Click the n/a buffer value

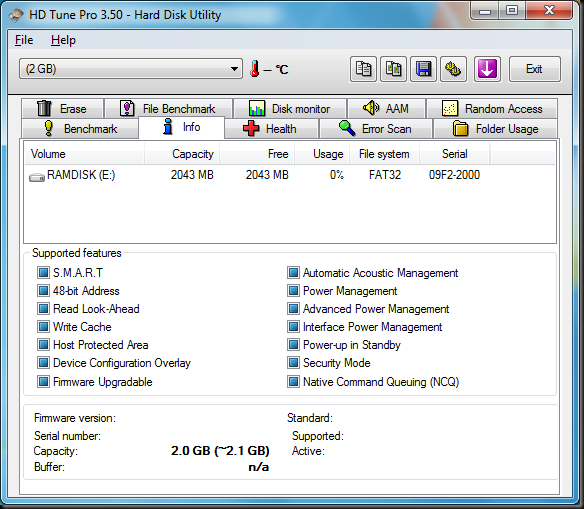(x=259, y=467)
